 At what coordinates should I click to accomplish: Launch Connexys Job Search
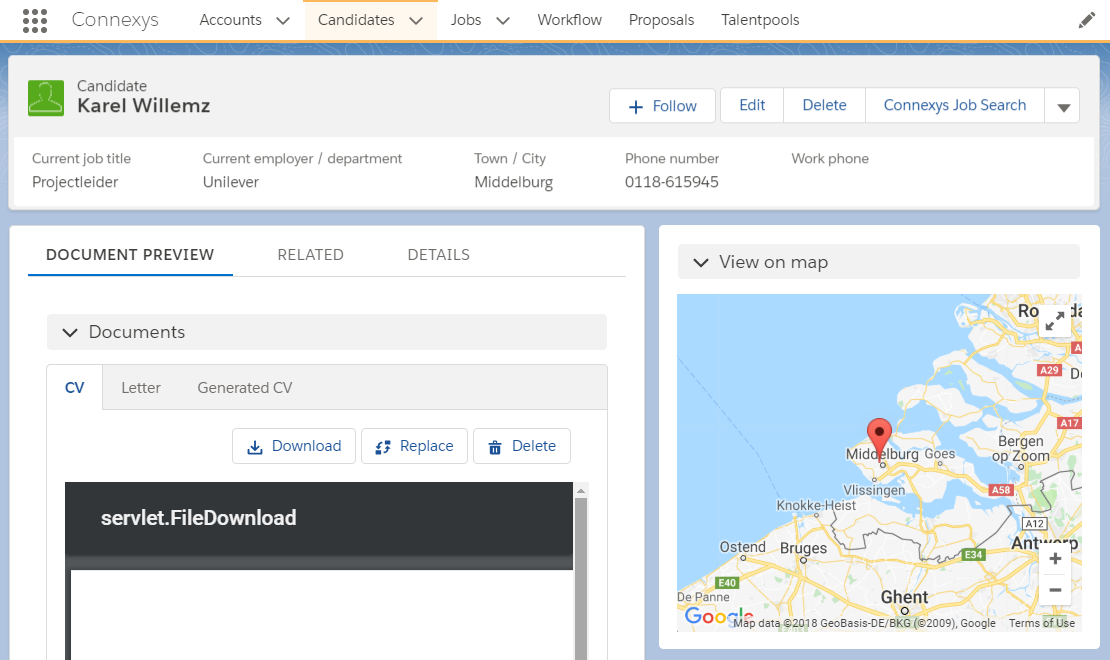pos(954,106)
